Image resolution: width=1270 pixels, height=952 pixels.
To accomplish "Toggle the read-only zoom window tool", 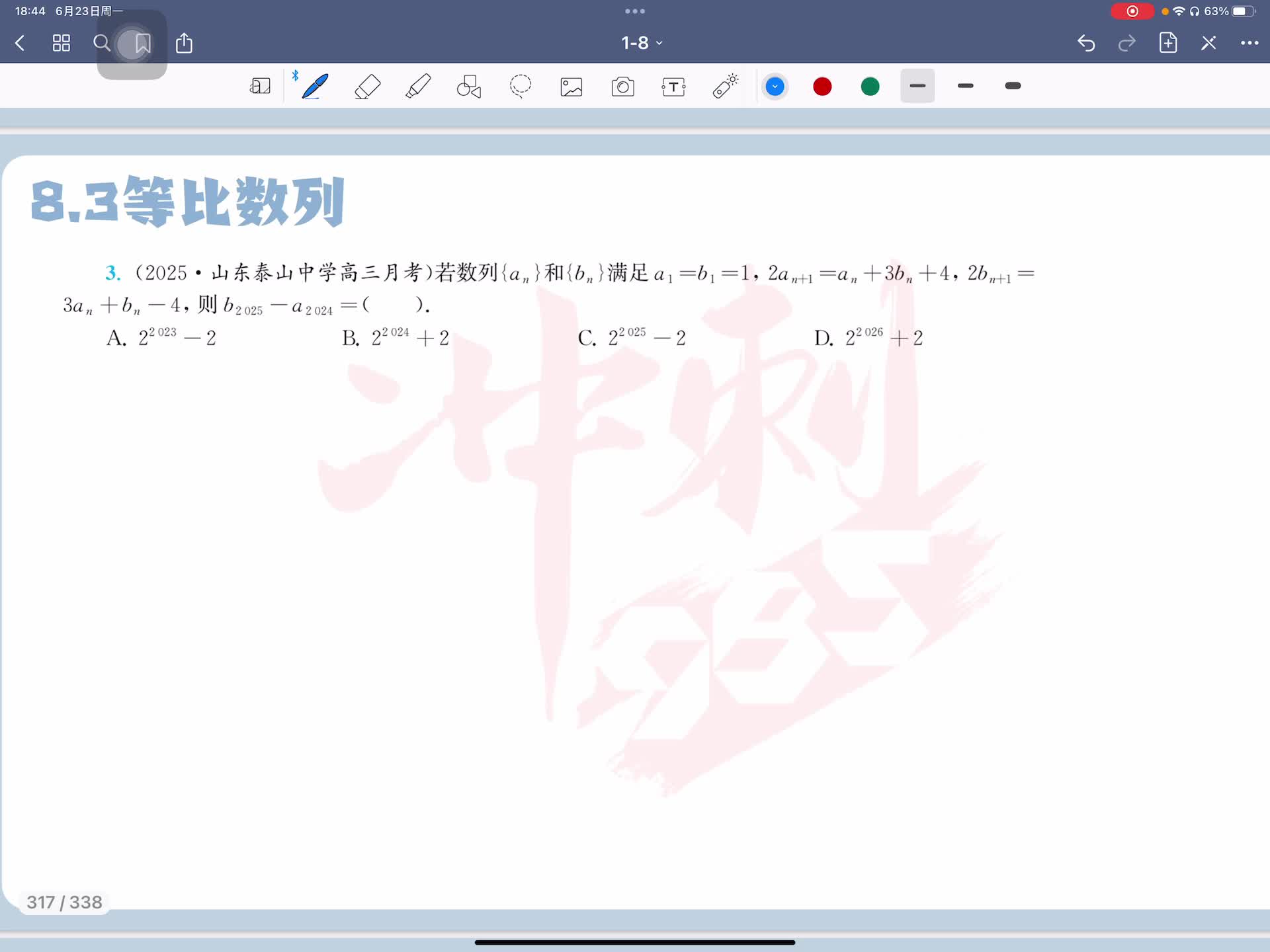I will coord(261,87).
